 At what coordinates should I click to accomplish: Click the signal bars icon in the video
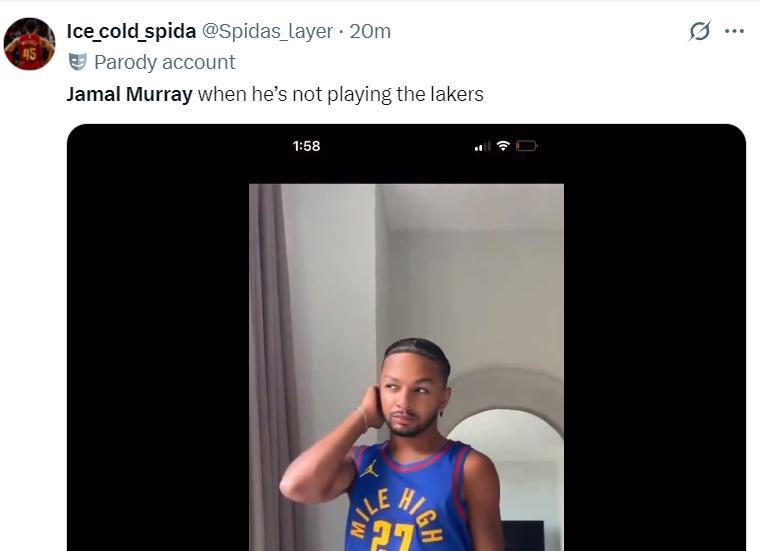click(482, 147)
